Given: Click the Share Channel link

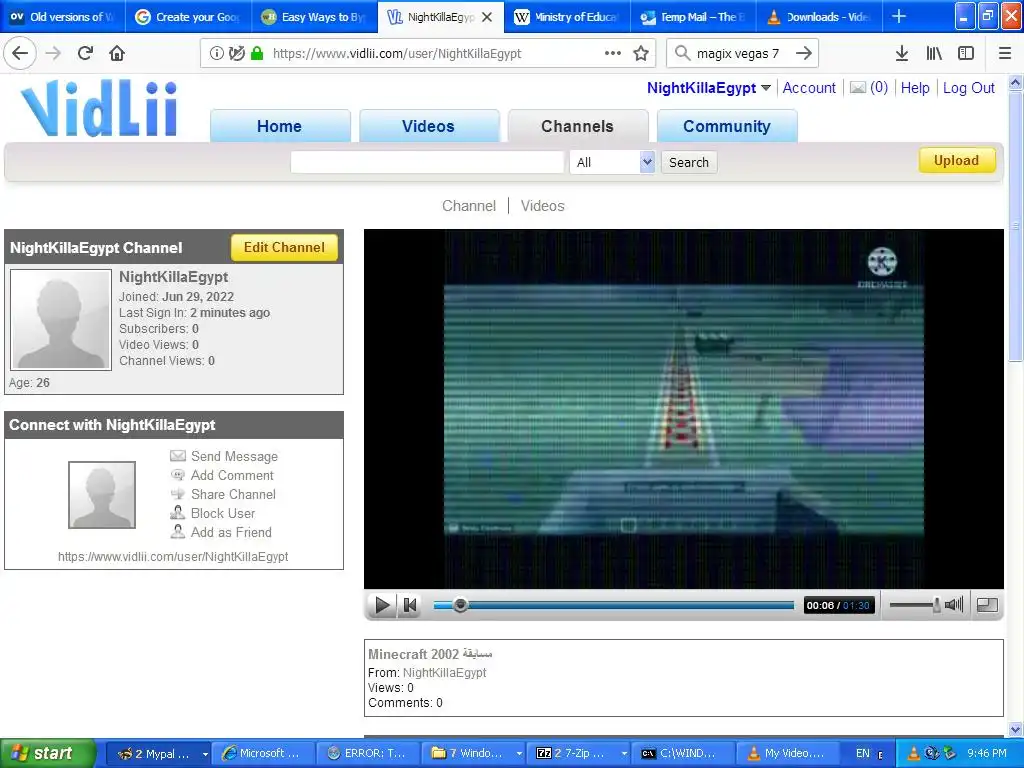Looking at the screenshot, I should (233, 494).
